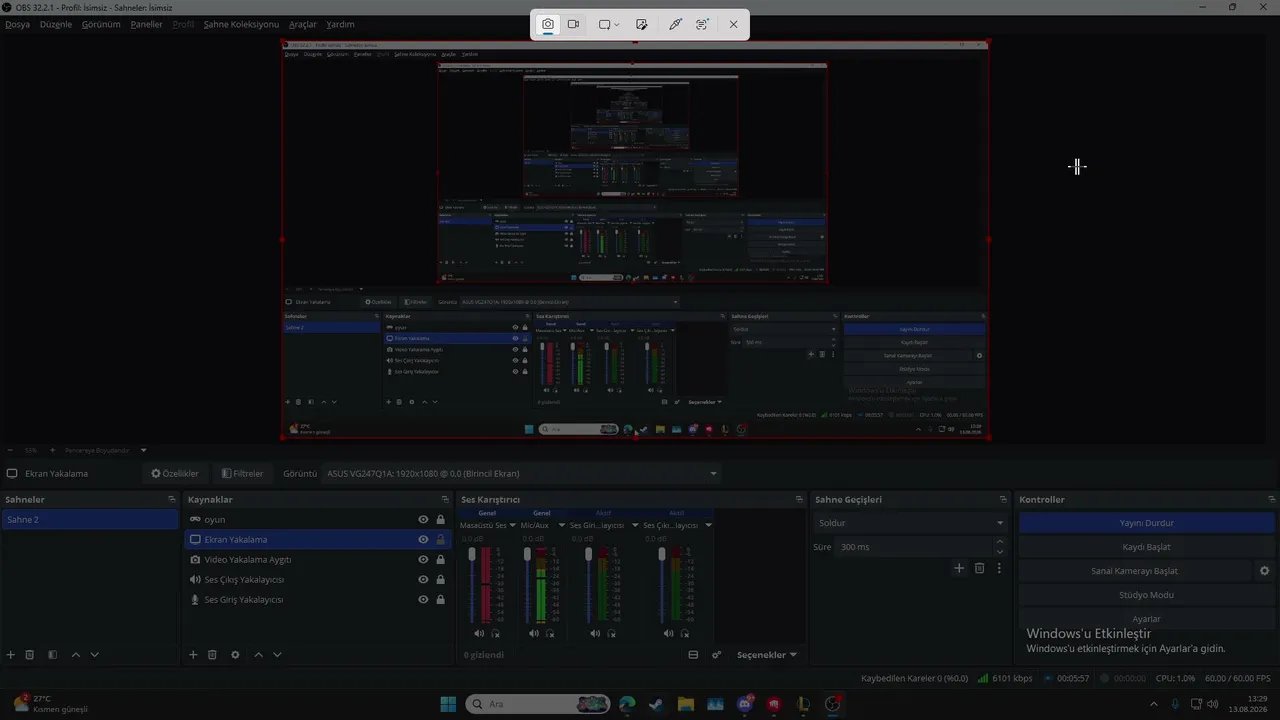Open Masaüstü Ses channel options arrow

click(x=513, y=525)
